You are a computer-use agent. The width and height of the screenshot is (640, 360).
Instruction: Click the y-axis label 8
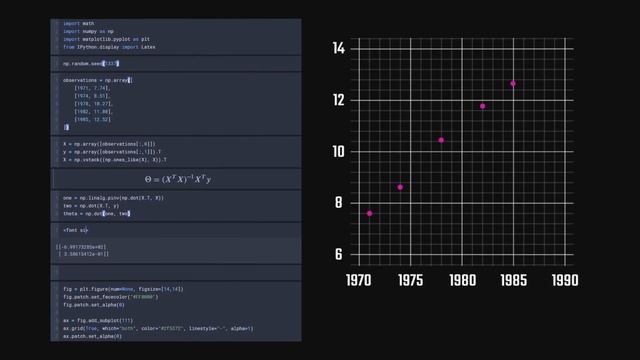coord(339,202)
